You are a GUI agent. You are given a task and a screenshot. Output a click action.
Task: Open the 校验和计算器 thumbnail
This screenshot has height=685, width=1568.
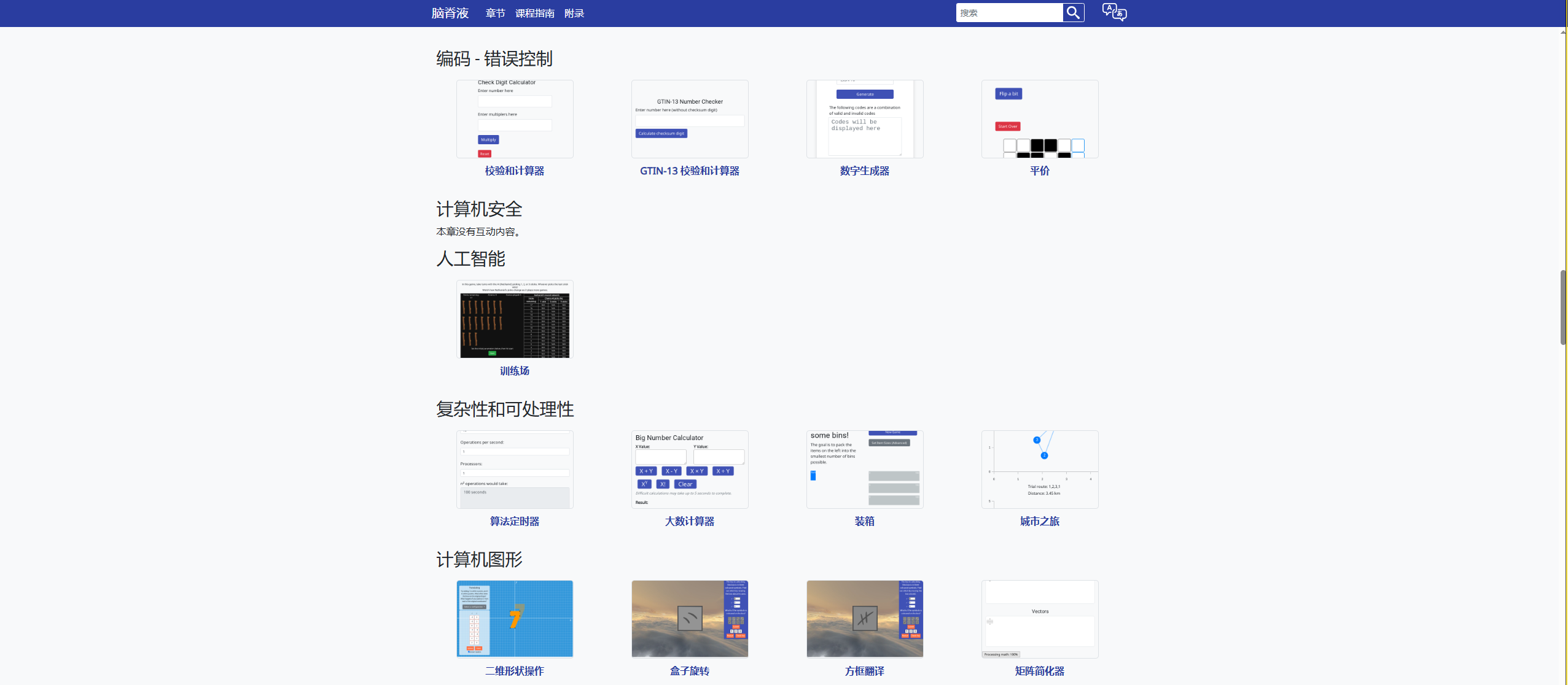(x=515, y=119)
